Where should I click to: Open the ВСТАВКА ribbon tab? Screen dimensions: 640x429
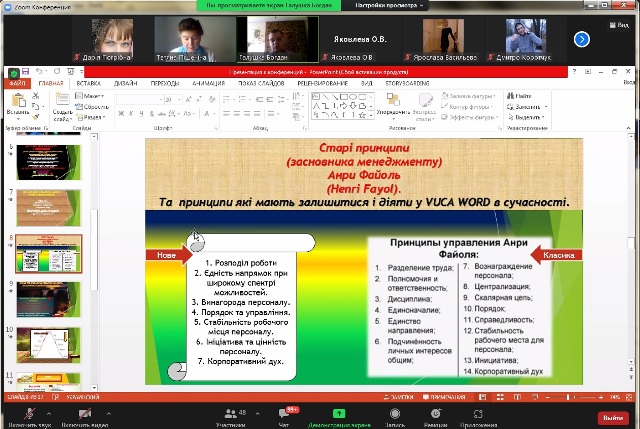(x=88, y=84)
